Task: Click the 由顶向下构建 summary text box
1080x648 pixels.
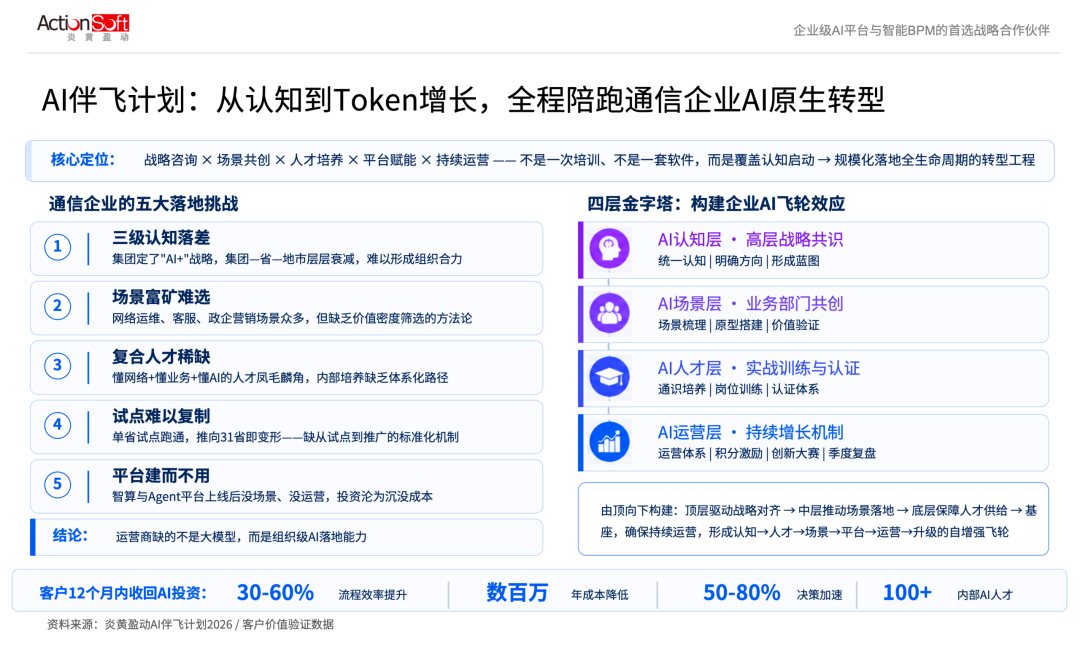Action: [x=813, y=519]
